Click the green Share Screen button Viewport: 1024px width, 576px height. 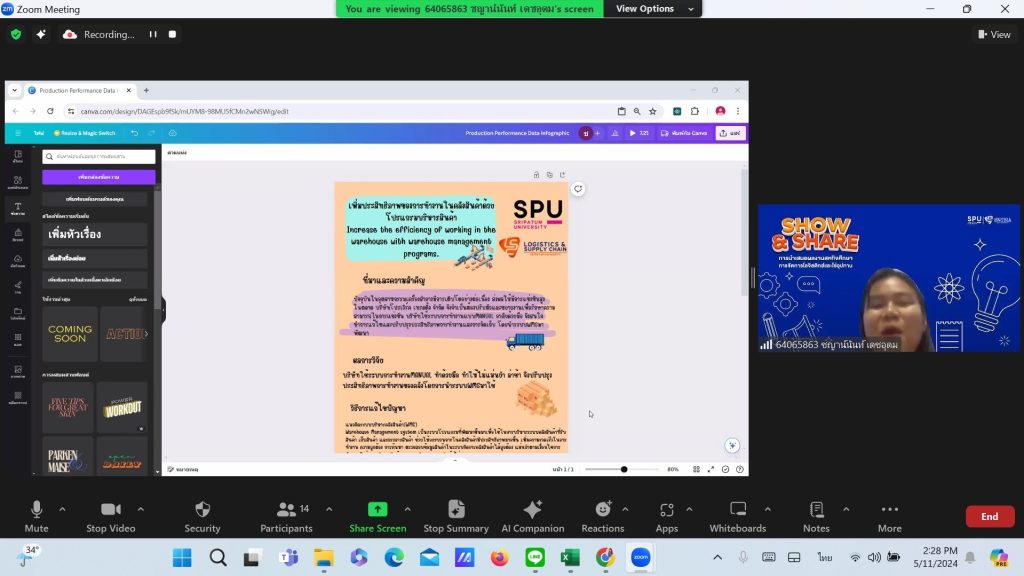click(377, 516)
